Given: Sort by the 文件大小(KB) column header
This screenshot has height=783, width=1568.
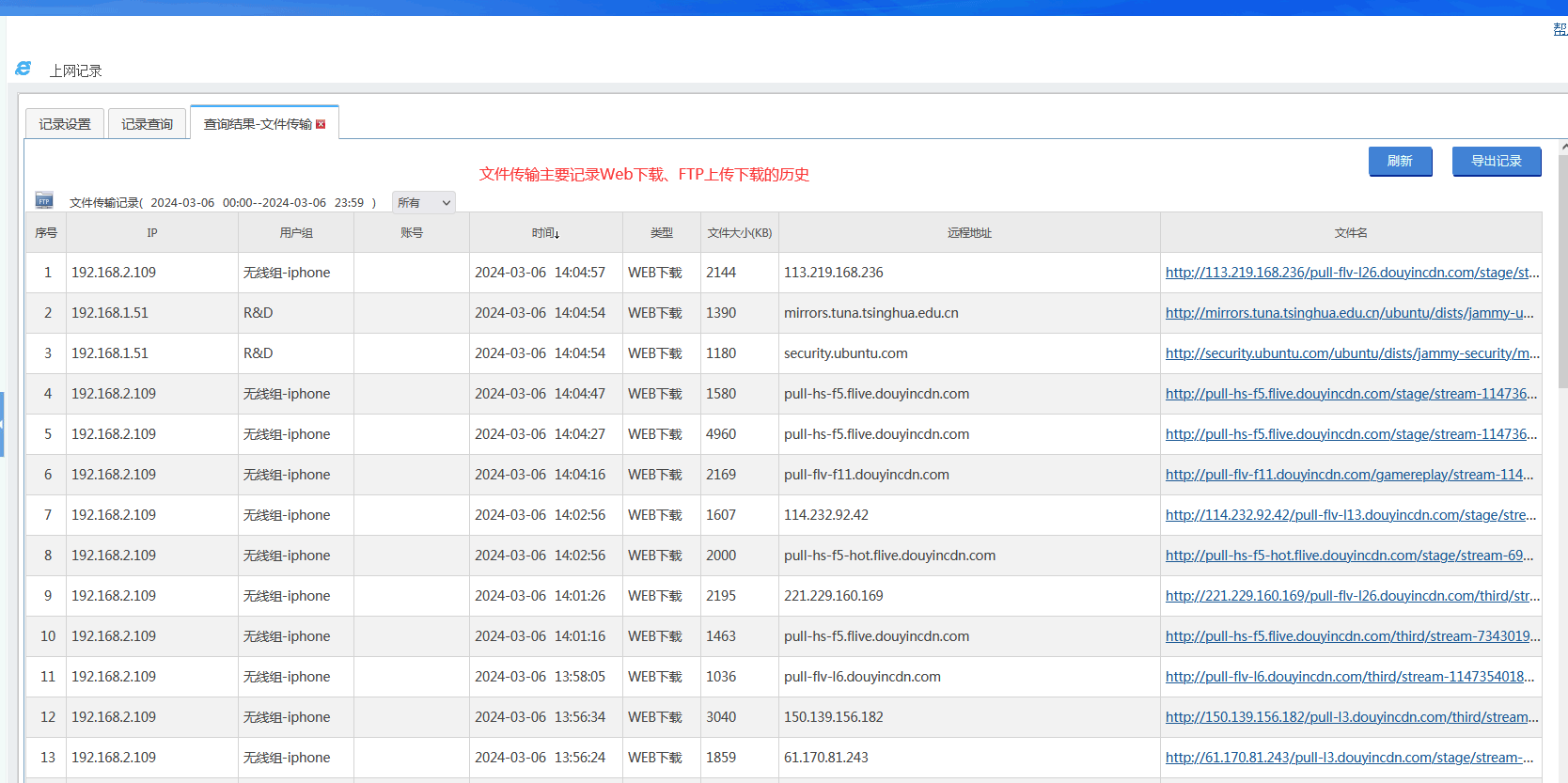Looking at the screenshot, I should click(739, 233).
